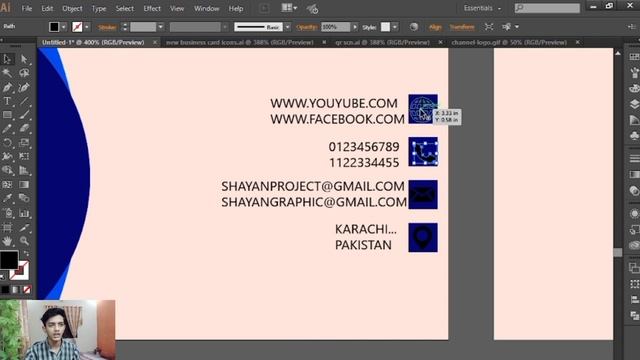
Task: Select the Direct Selection tool
Action: [24, 59]
